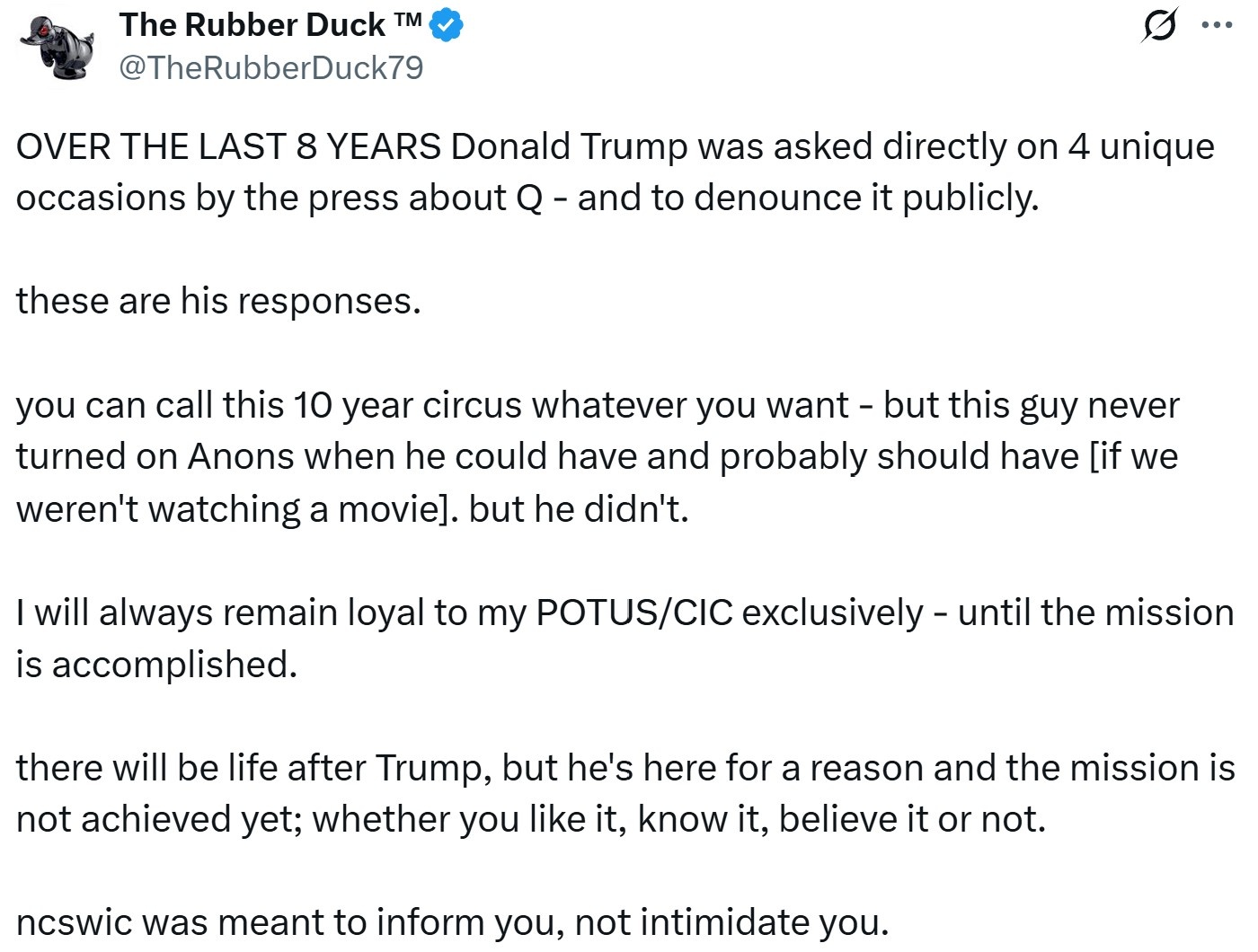Click the word "POTUS/CIC" in the post
The height and width of the screenshot is (952, 1258).
coord(633,613)
